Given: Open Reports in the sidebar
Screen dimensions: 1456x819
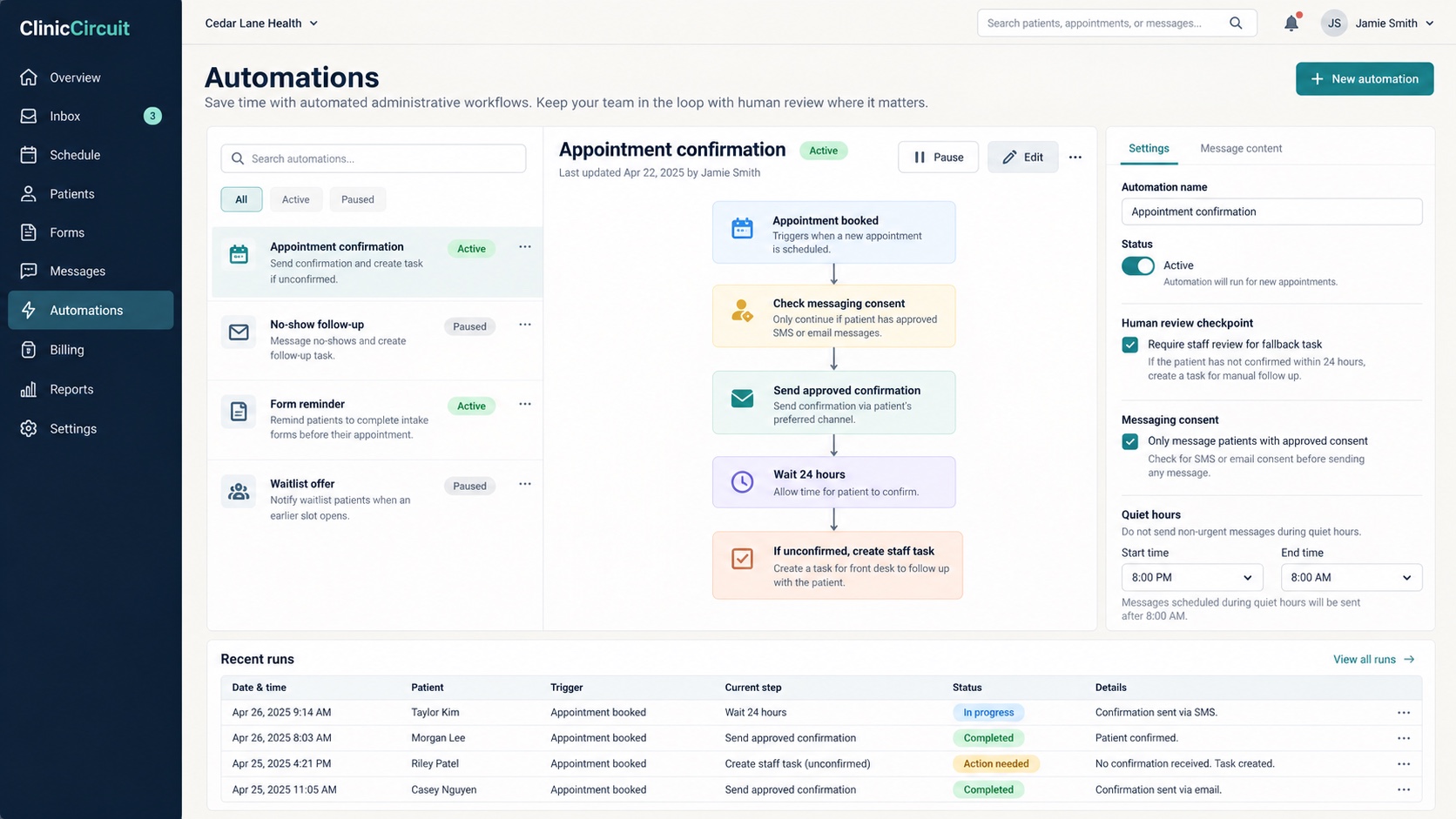Looking at the screenshot, I should (91, 389).
